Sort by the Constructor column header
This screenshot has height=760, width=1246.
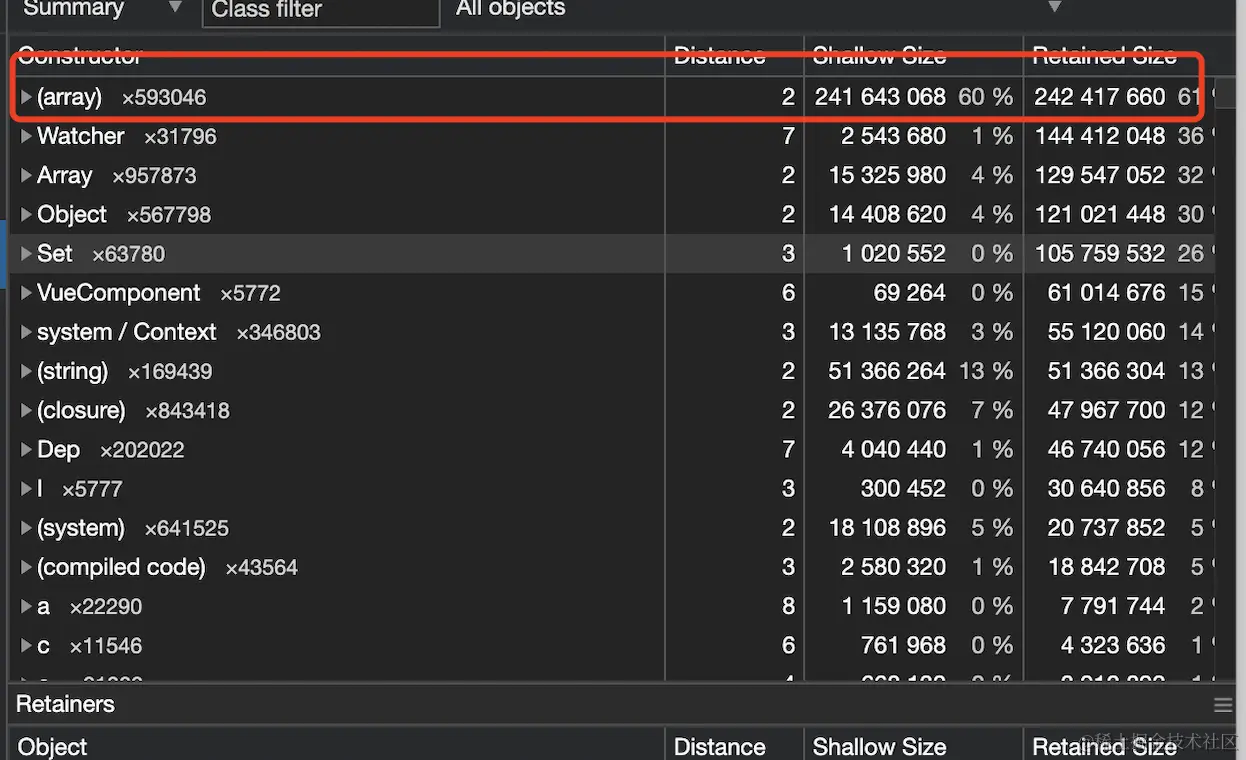pyautogui.click(x=80, y=56)
